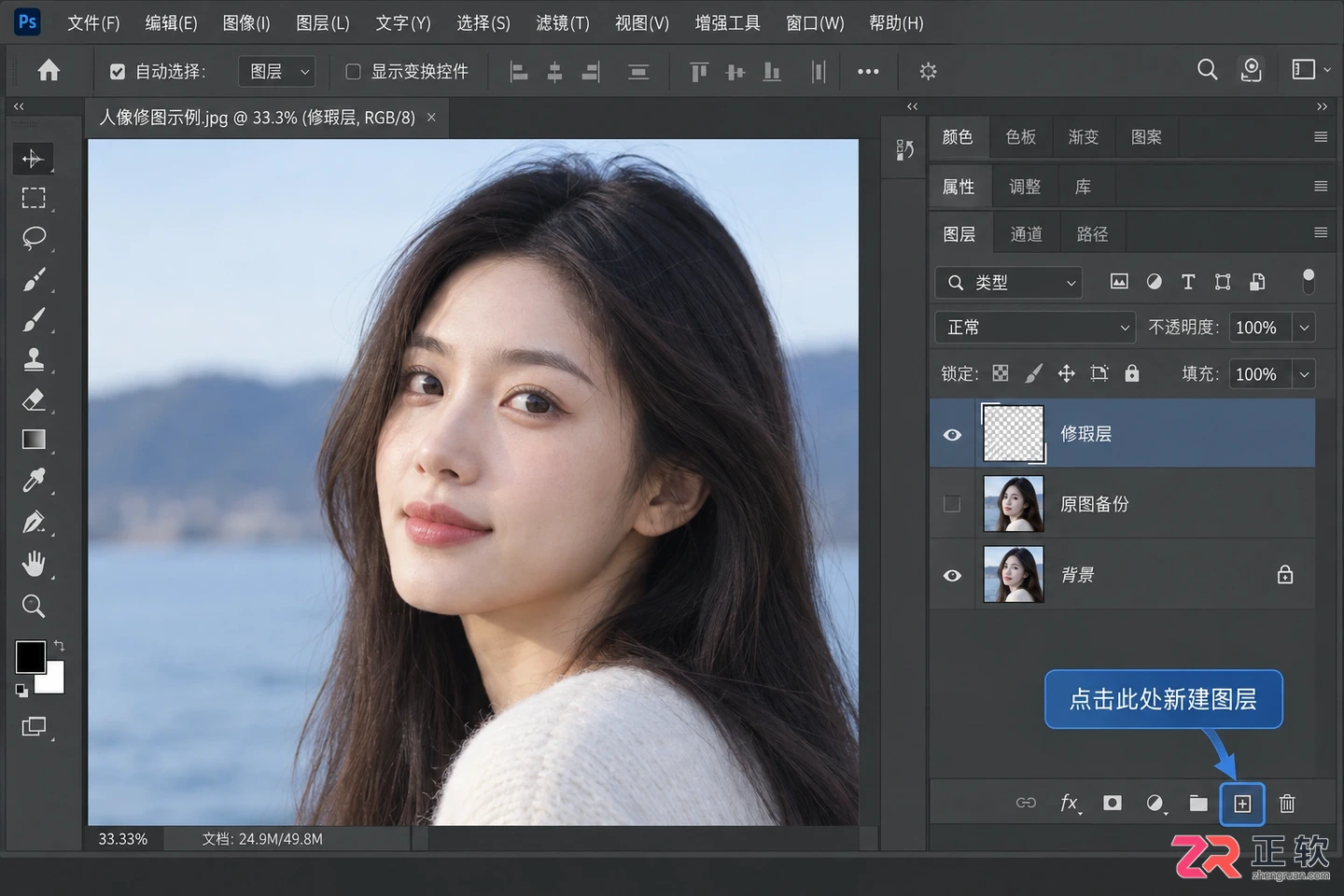
Task: Open the 图层 auto-select dropdown
Action: tap(277, 72)
